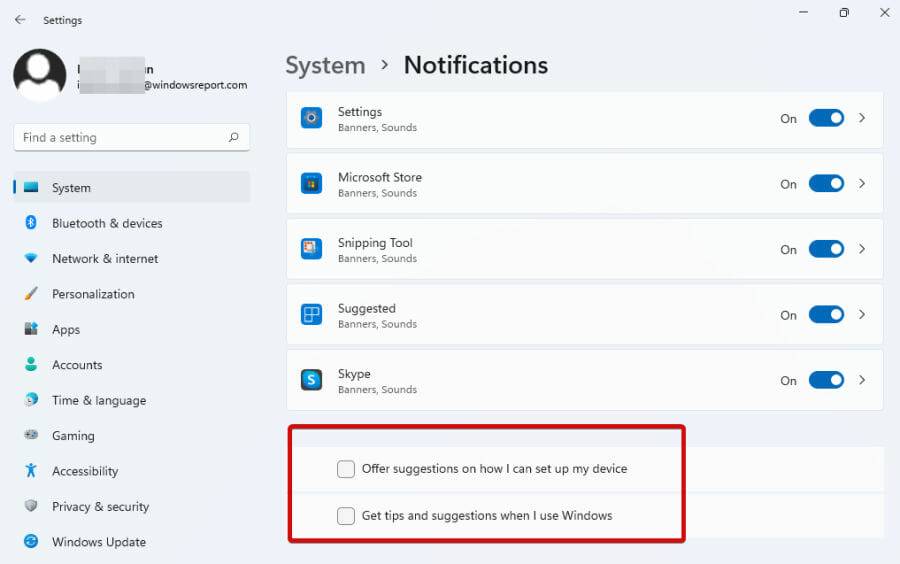Switch off Skype notifications toggle
This screenshot has width=900, height=564.
826,380
